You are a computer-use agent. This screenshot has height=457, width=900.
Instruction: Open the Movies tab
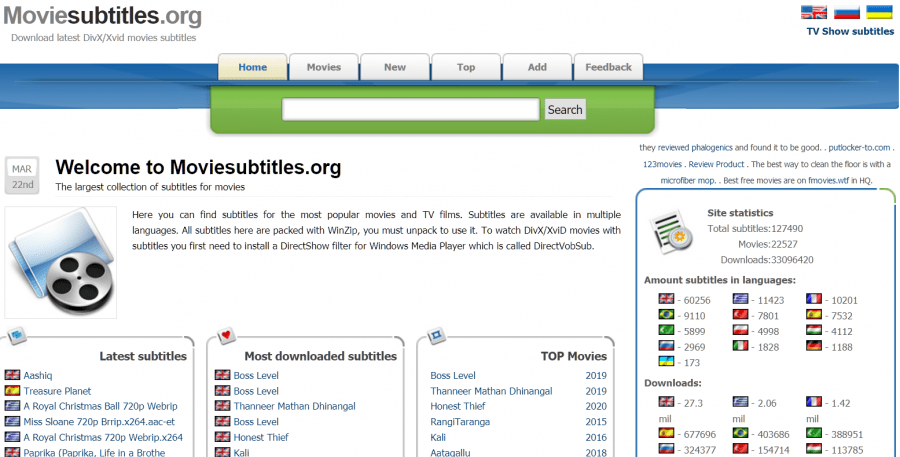(324, 67)
